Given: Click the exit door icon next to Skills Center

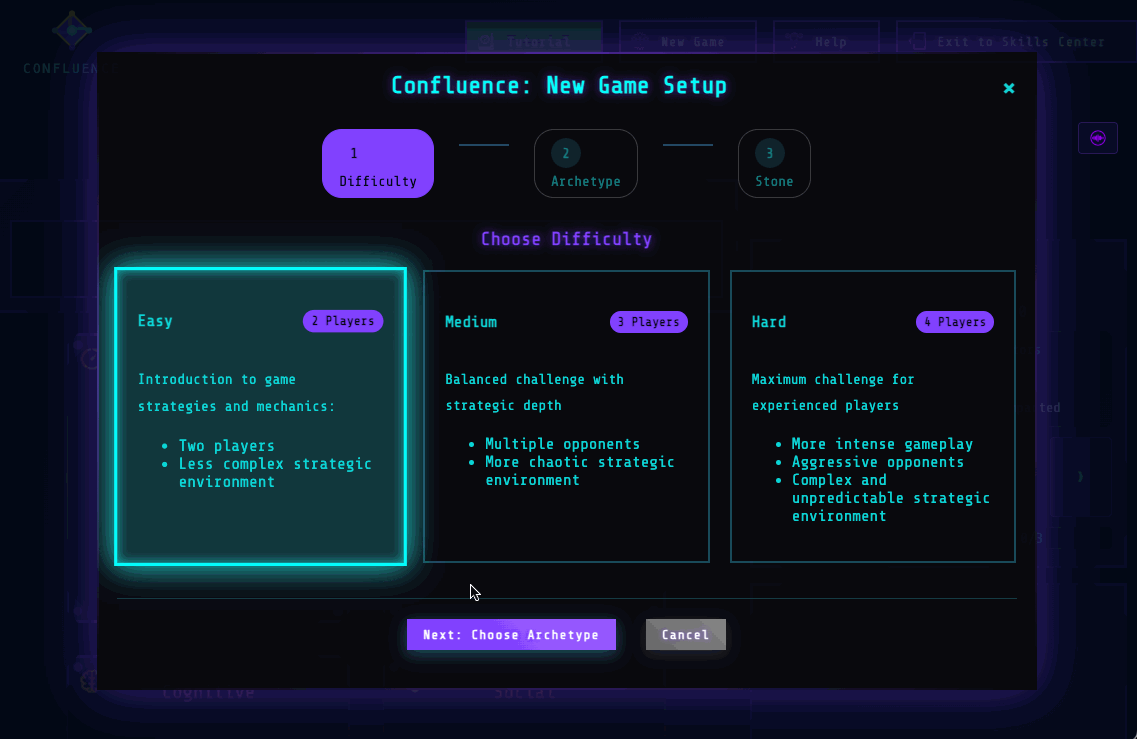Looking at the screenshot, I should pyautogui.click(x=917, y=41).
